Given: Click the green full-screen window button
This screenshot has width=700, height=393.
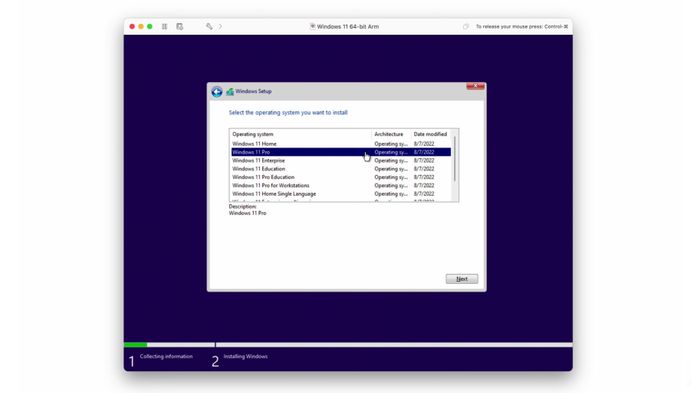Looking at the screenshot, I should click(150, 27).
